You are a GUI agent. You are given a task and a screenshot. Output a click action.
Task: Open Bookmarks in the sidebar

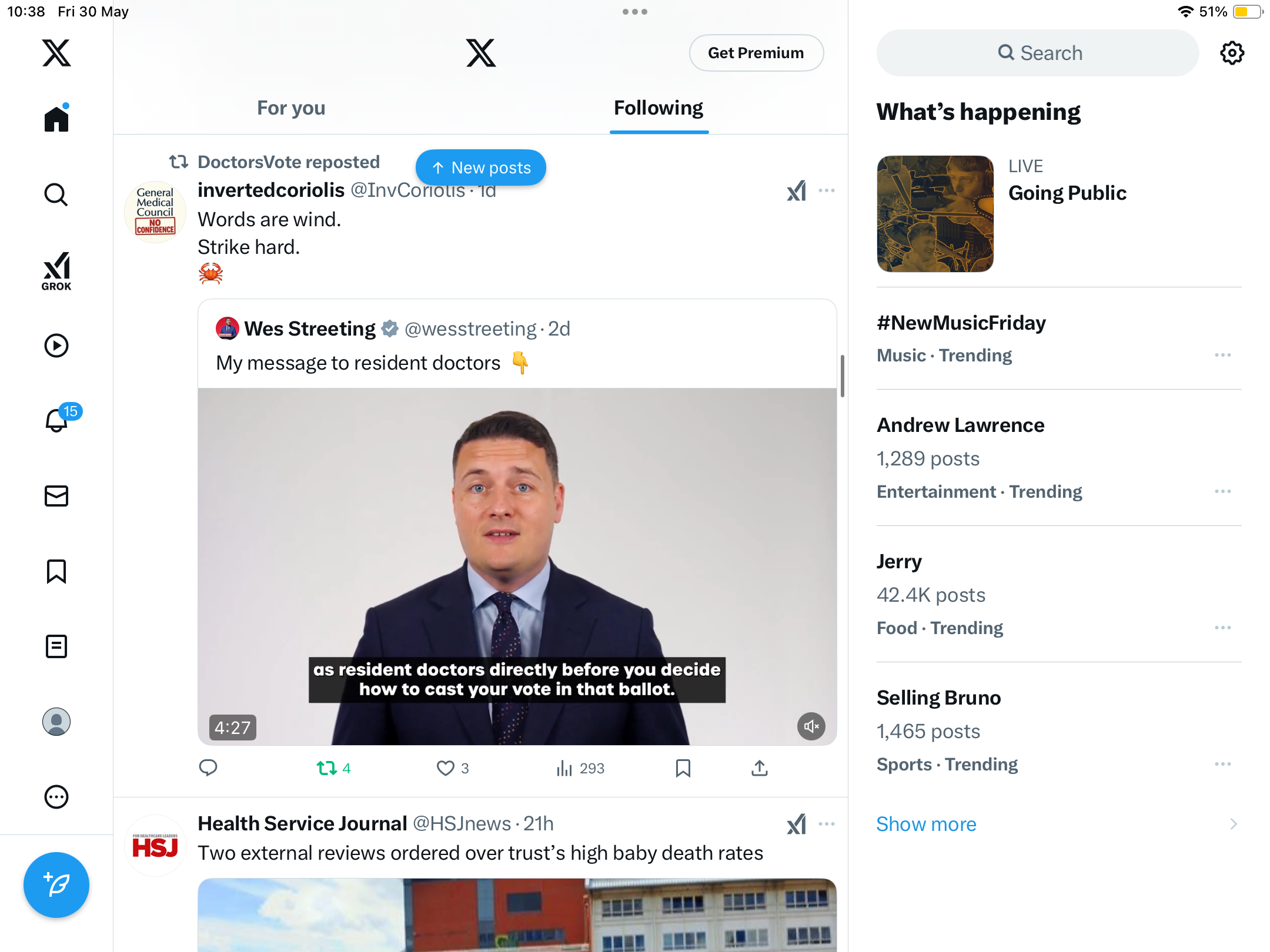pyautogui.click(x=56, y=571)
